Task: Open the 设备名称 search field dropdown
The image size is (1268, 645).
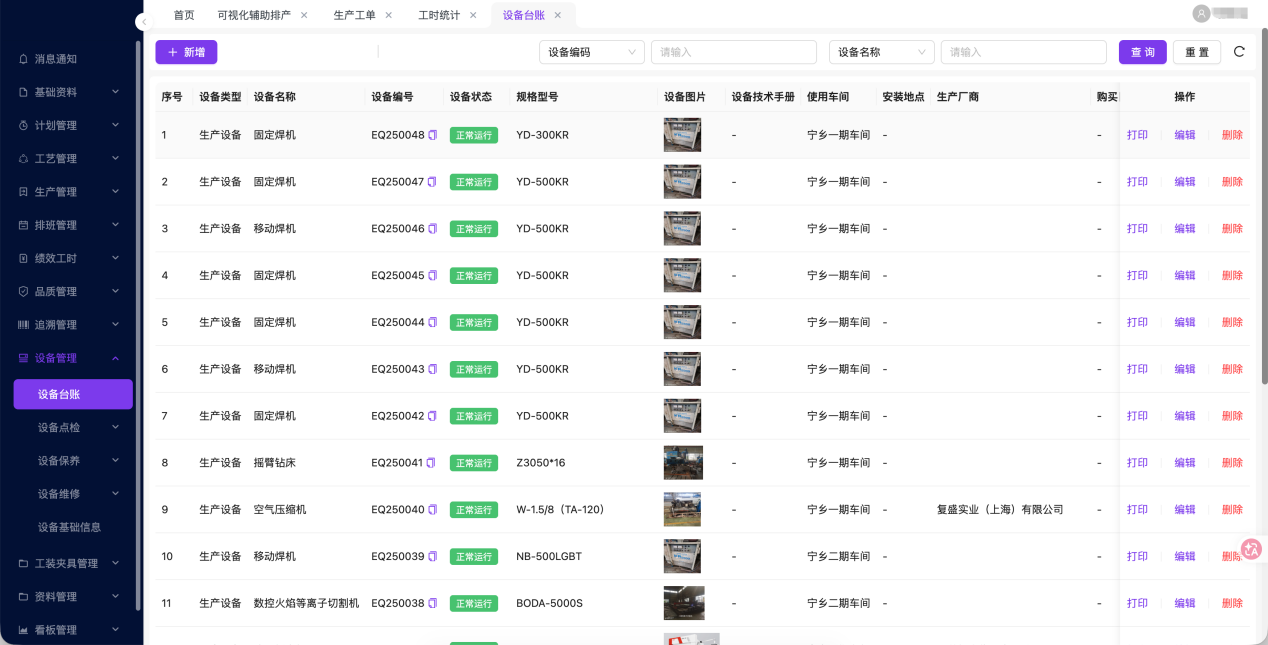Action: [x=882, y=52]
